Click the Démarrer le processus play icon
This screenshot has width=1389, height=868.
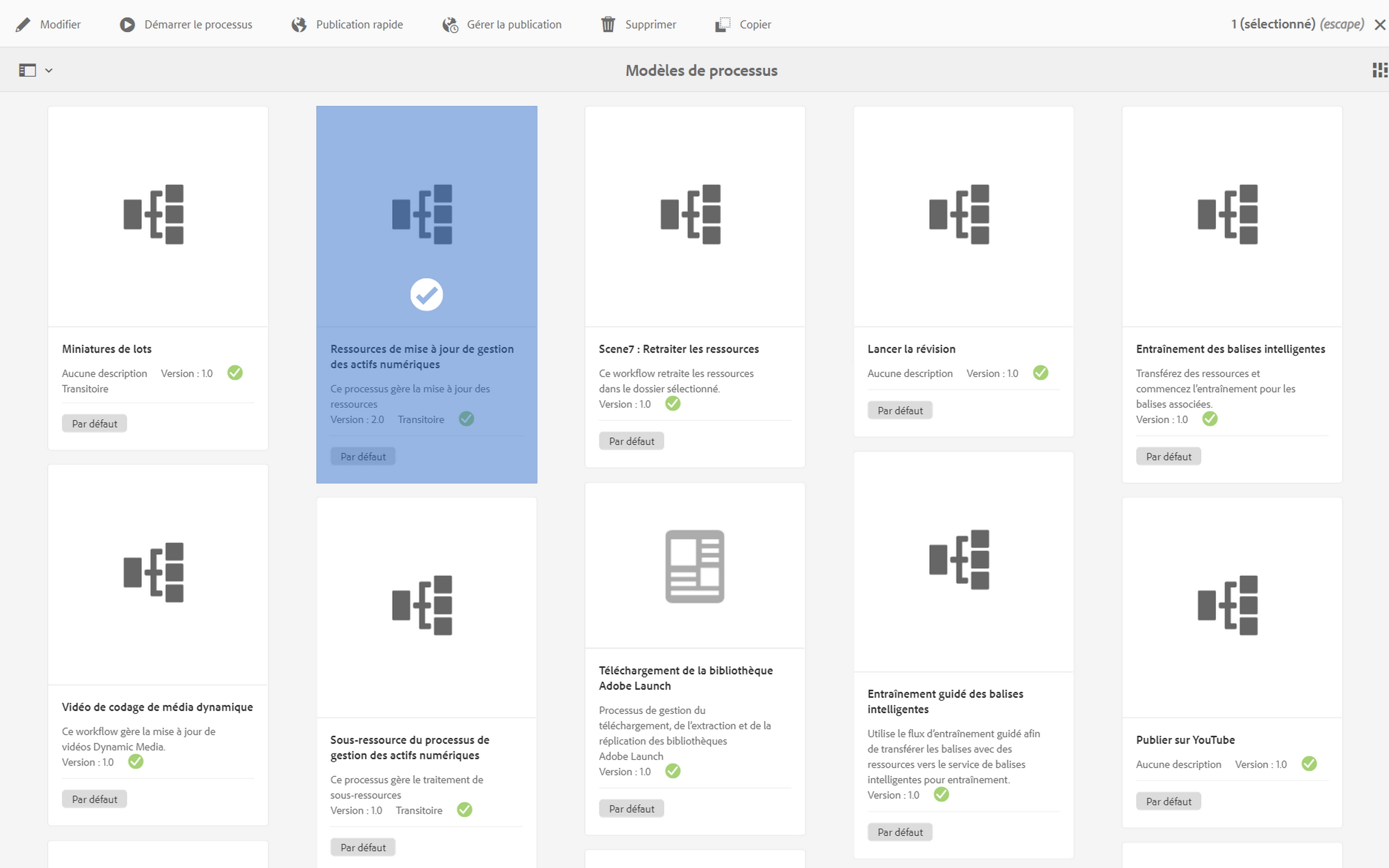[x=127, y=25]
